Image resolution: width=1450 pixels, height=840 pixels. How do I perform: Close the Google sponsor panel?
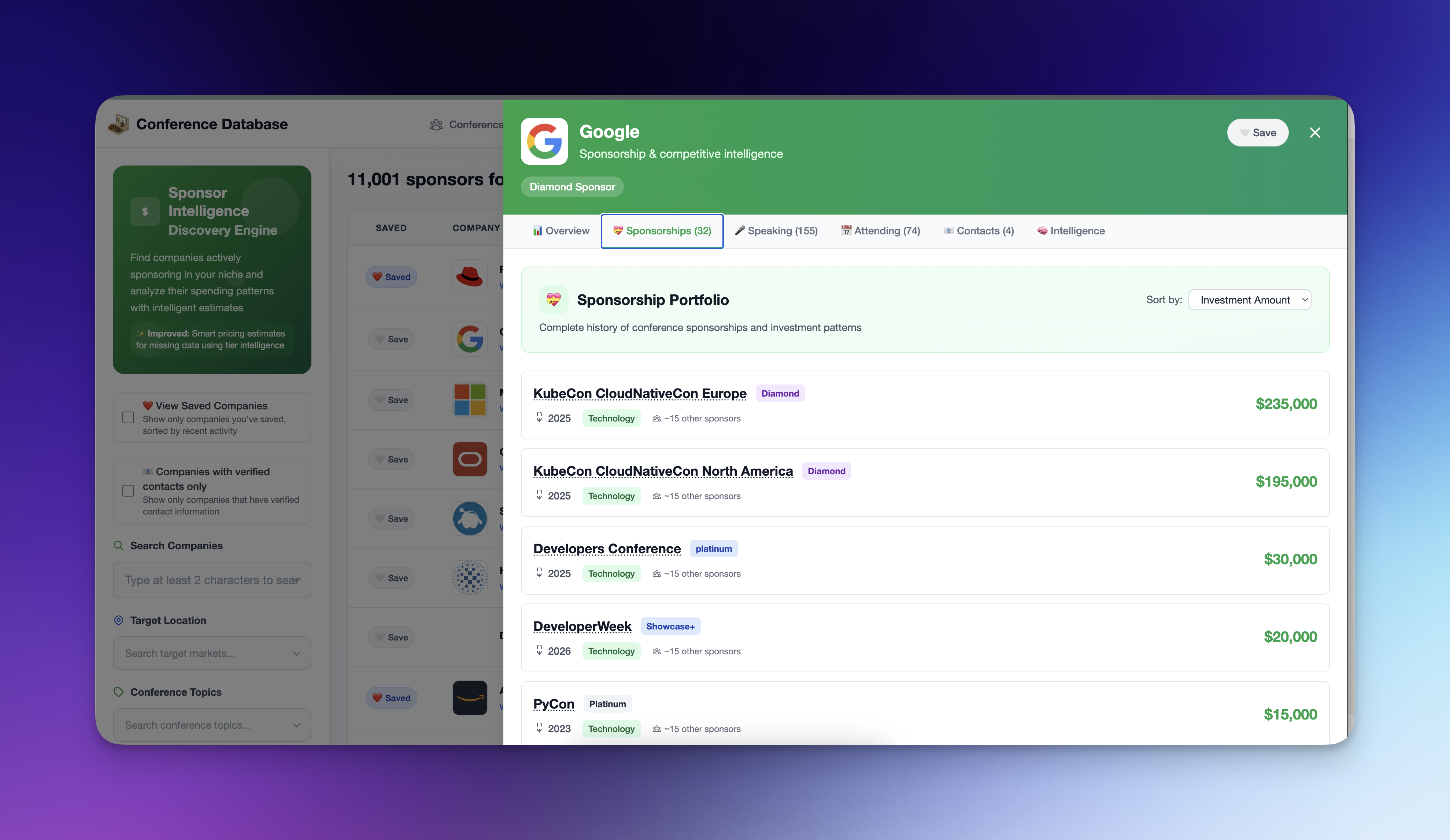[1315, 133]
